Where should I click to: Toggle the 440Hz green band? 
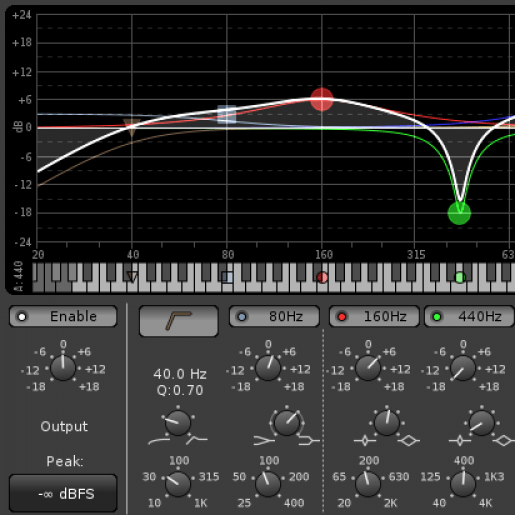[x=469, y=316]
